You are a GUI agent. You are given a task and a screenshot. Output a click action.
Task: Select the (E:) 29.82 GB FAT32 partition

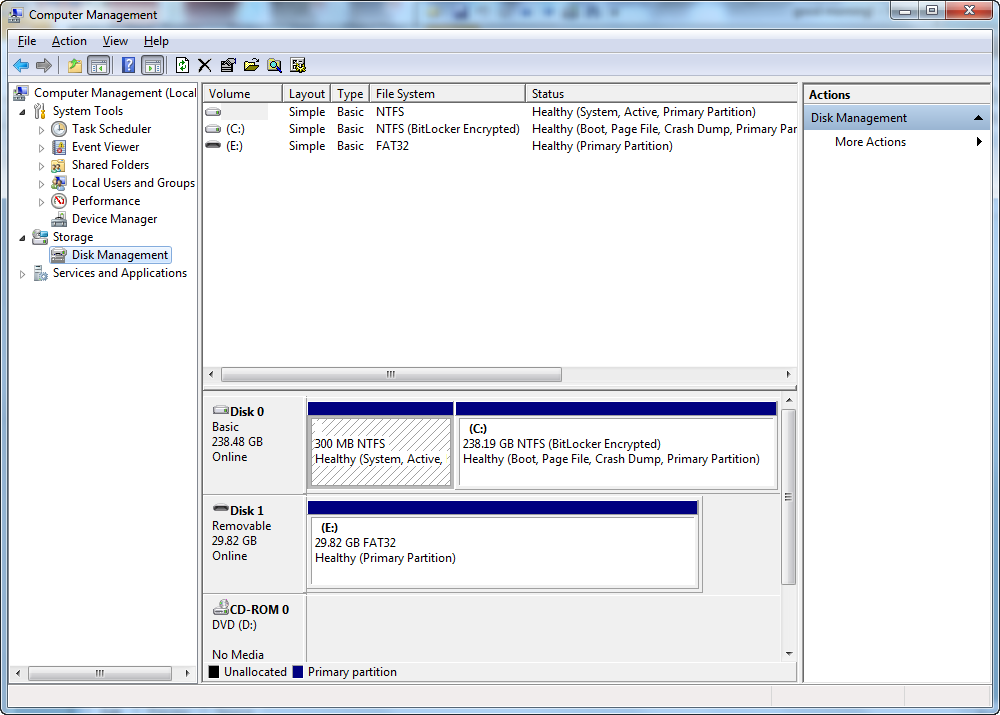pos(502,551)
